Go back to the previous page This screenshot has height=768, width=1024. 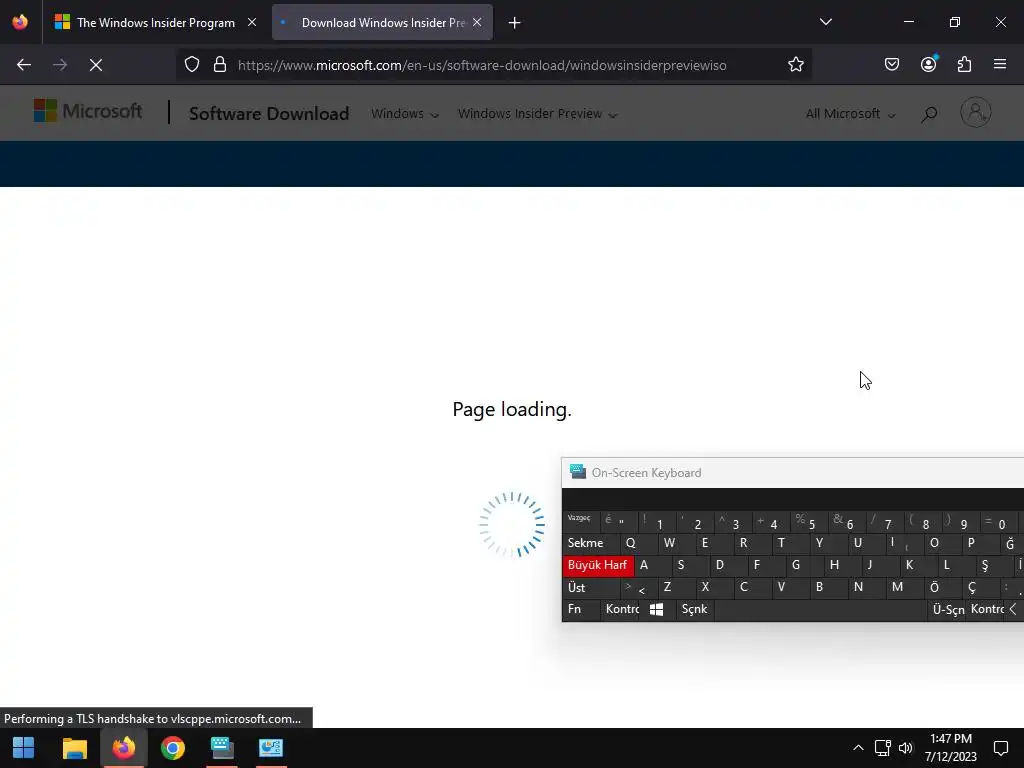24,65
